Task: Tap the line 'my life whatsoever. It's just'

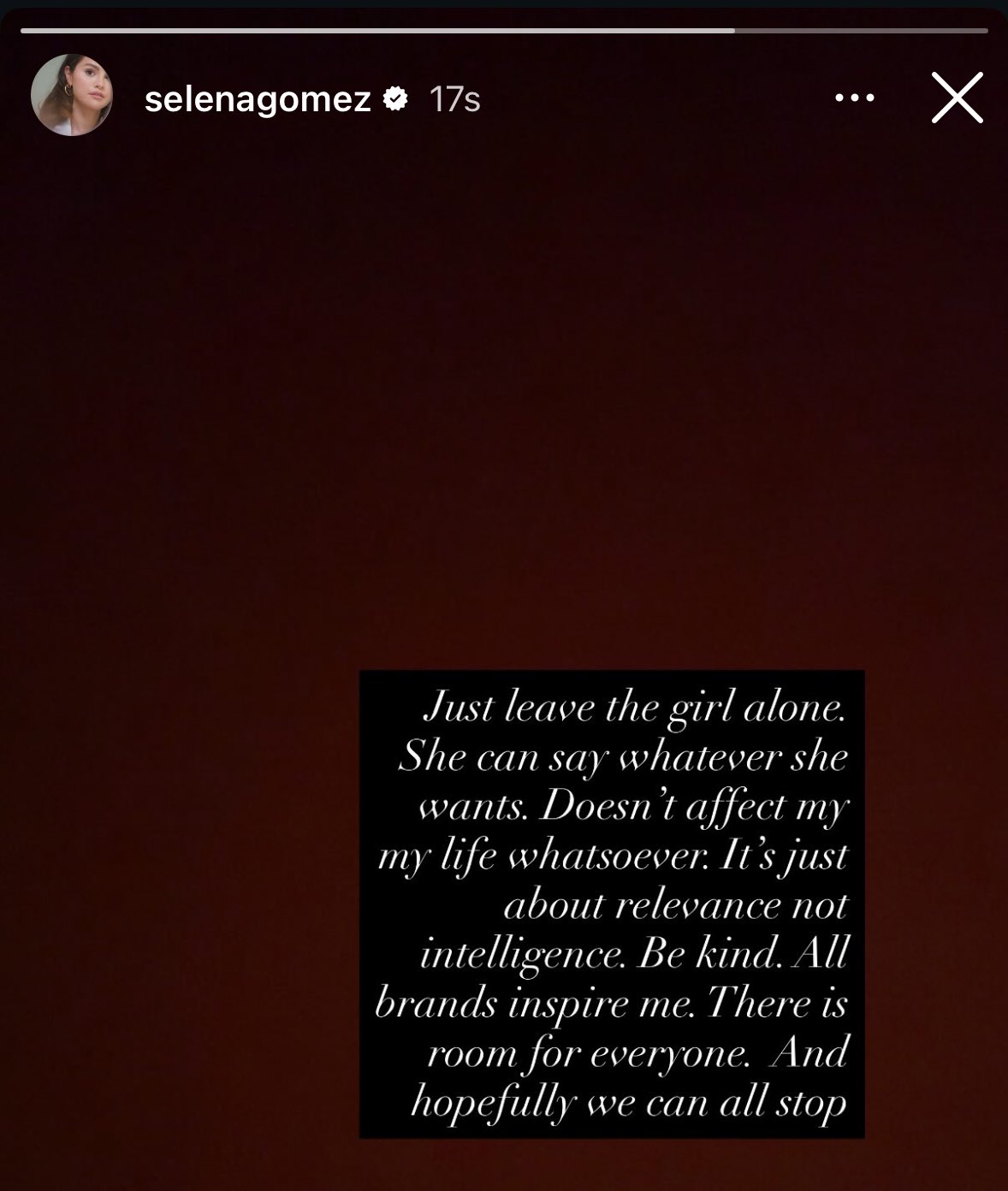Action: tap(613, 857)
